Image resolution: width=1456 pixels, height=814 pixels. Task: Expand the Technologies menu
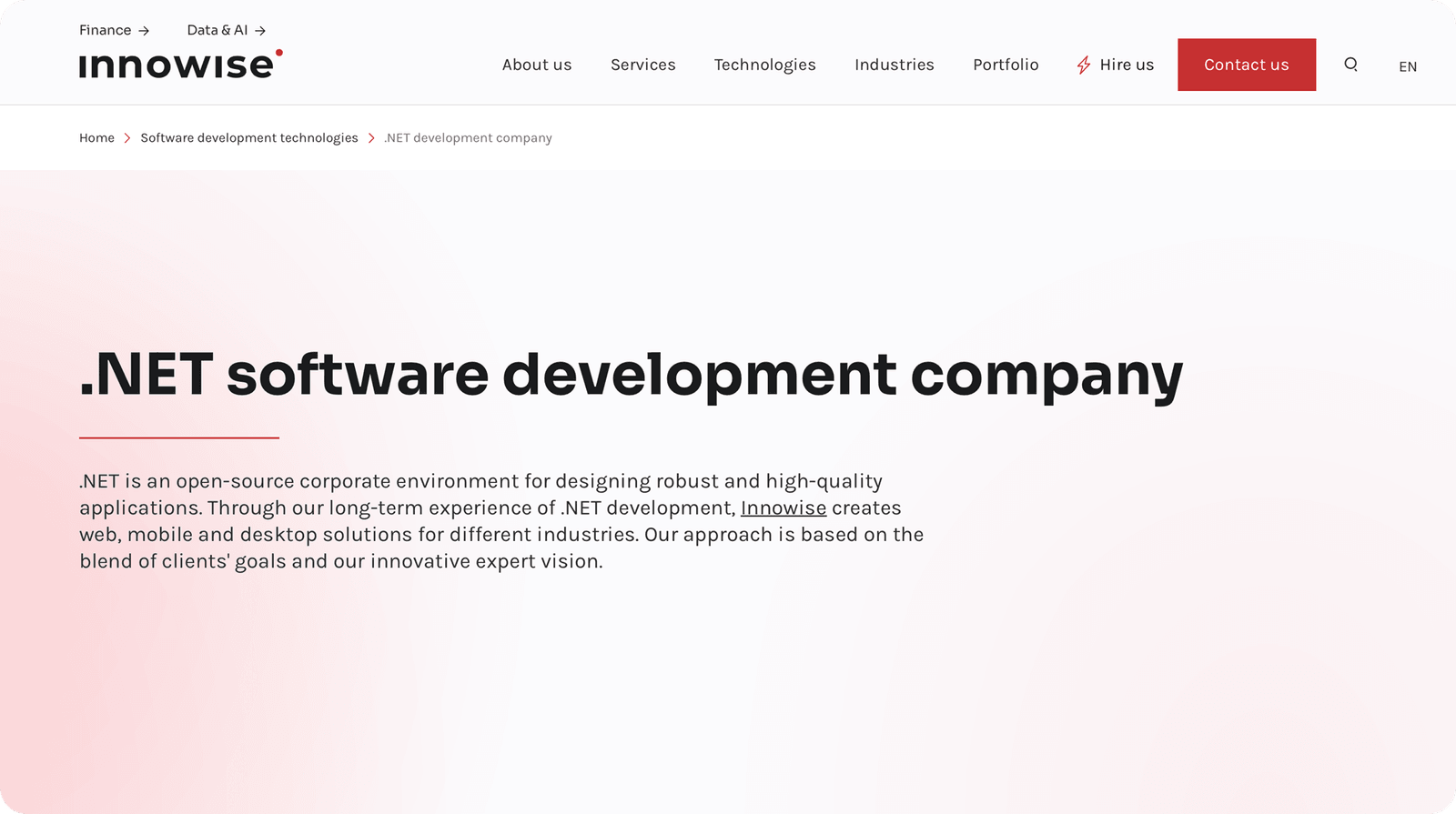tap(764, 65)
